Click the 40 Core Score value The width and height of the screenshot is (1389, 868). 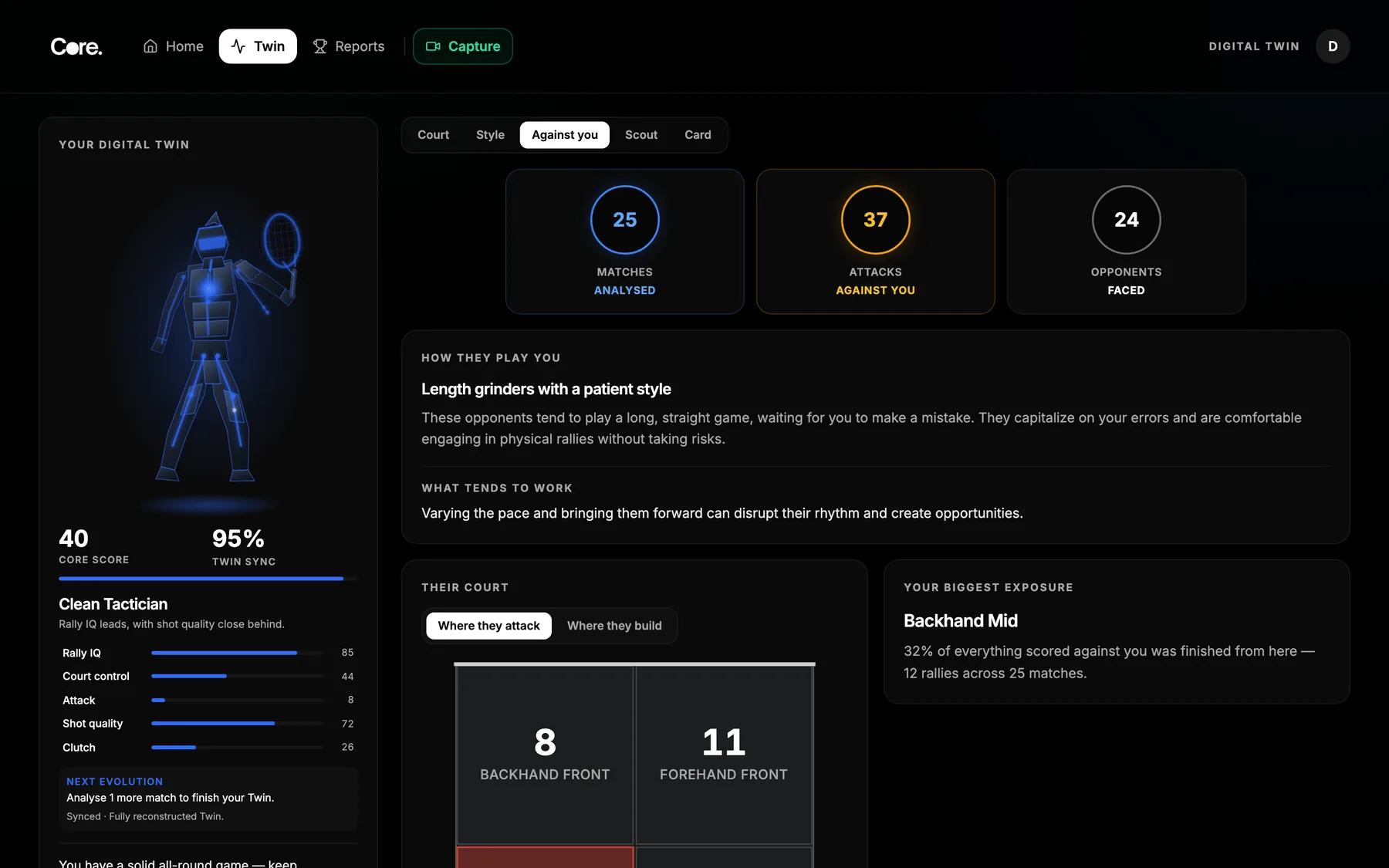(x=73, y=538)
